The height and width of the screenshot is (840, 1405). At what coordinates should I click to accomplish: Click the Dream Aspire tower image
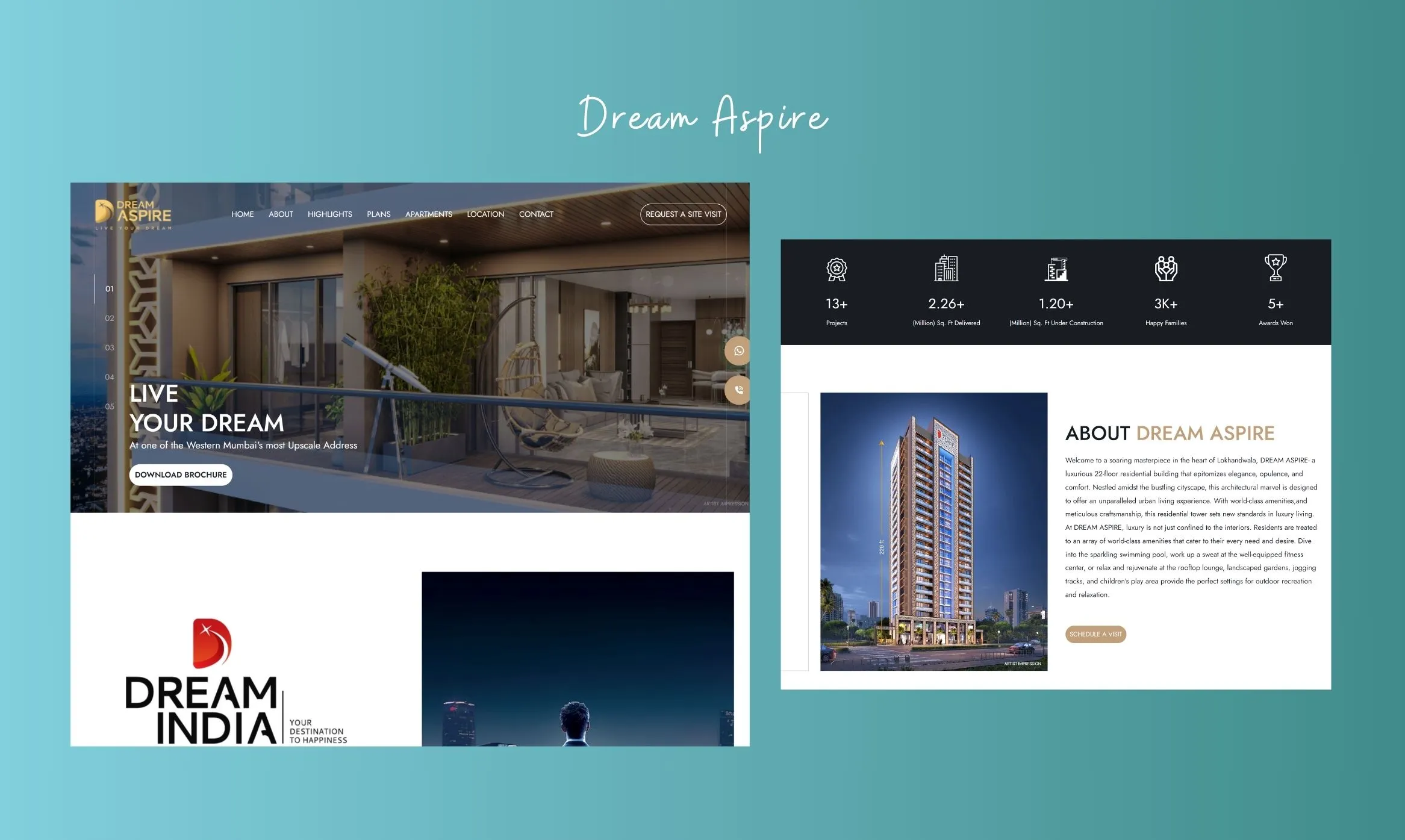click(x=933, y=531)
